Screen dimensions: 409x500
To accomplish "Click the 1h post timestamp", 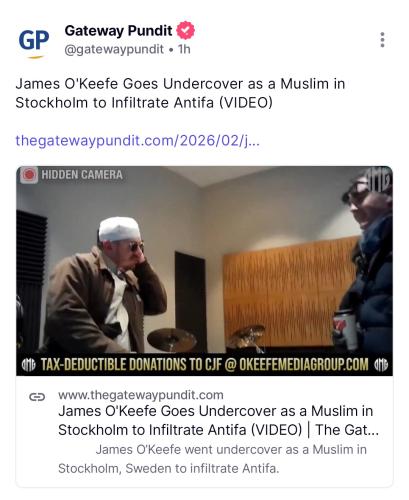I will 184,49.
